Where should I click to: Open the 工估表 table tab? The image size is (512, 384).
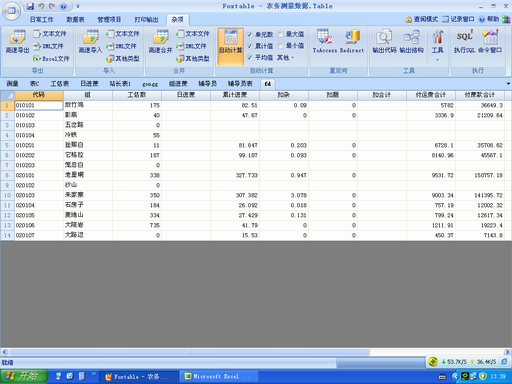tap(60, 84)
